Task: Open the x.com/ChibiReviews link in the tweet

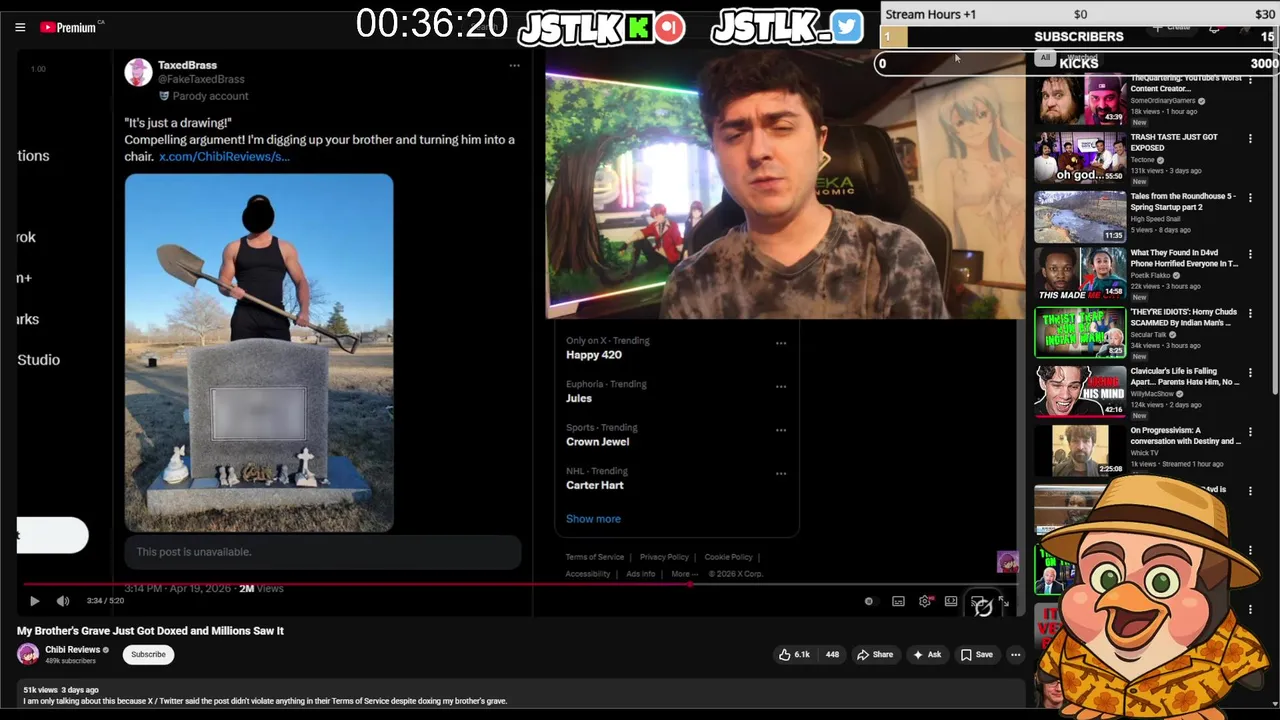Action: point(224,157)
